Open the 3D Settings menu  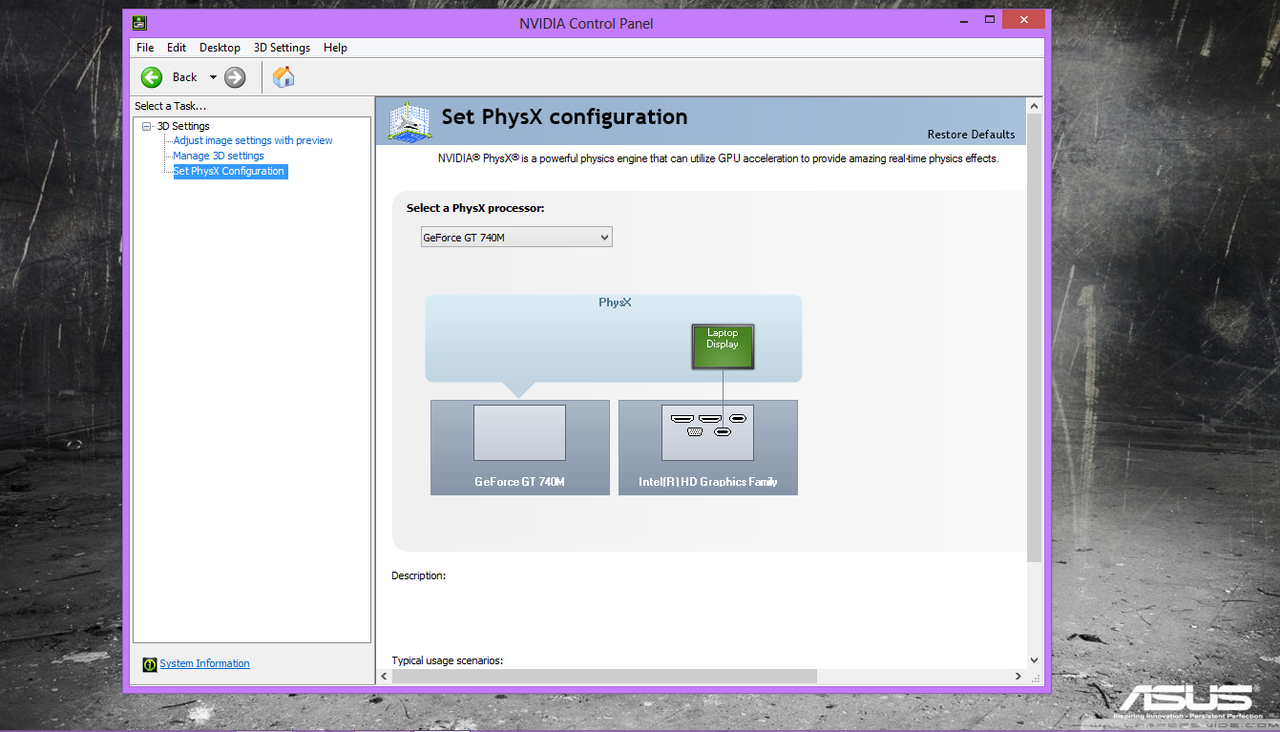[282, 47]
